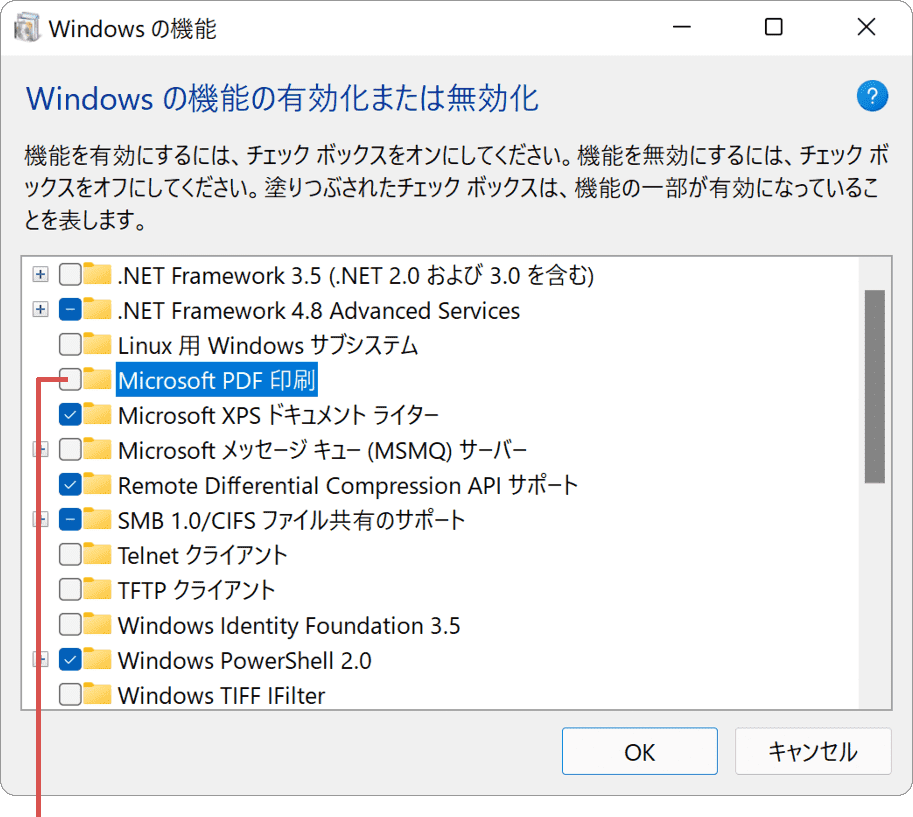Disable Microsoft XPS ドキュメント ライター
913x817 pixels.
(68, 415)
